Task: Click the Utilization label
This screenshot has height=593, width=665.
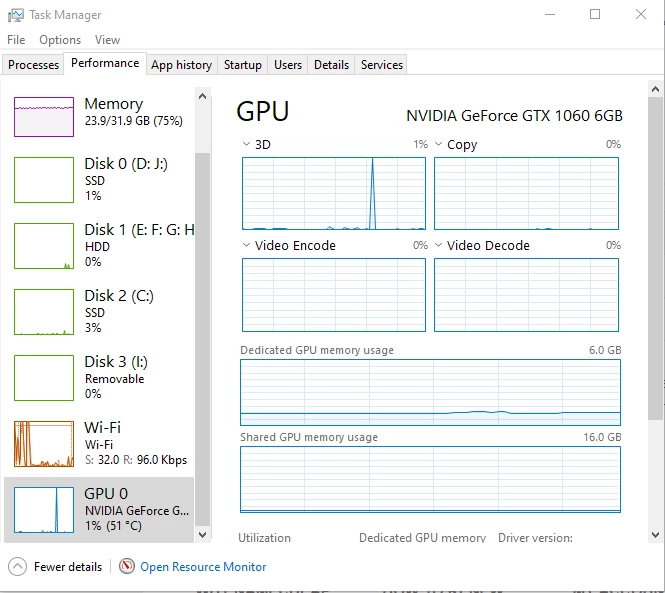Action: [264, 538]
